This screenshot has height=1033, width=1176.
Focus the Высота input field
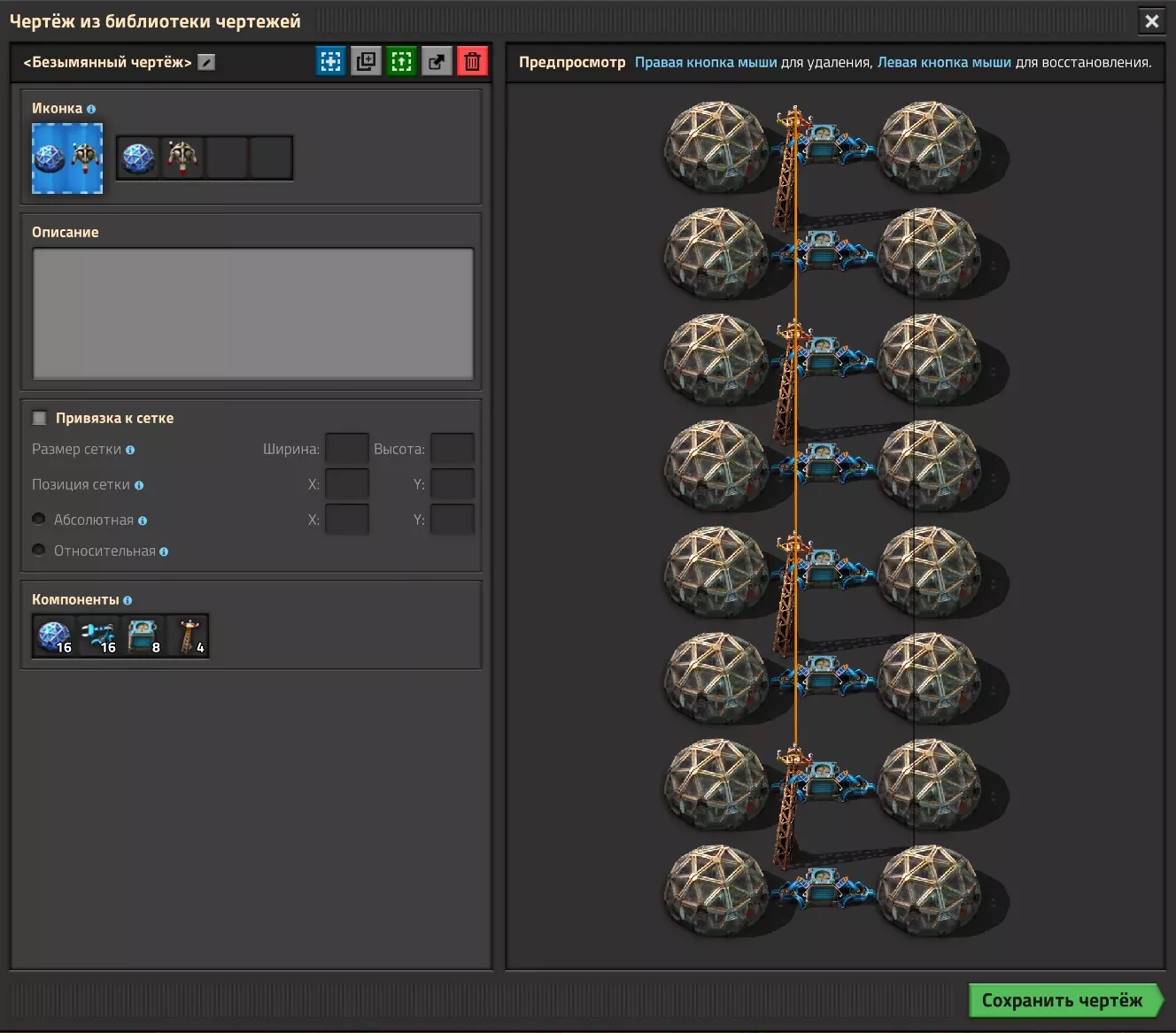[x=453, y=449]
